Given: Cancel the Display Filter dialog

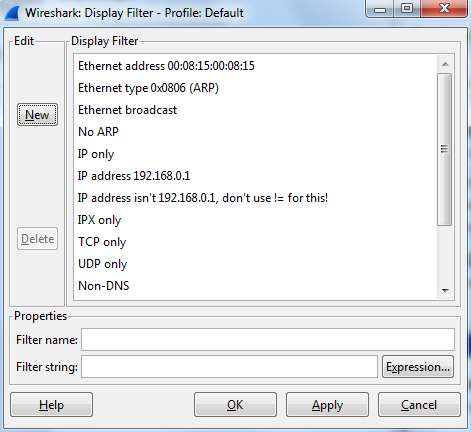Looking at the screenshot, I should (419, 405).
